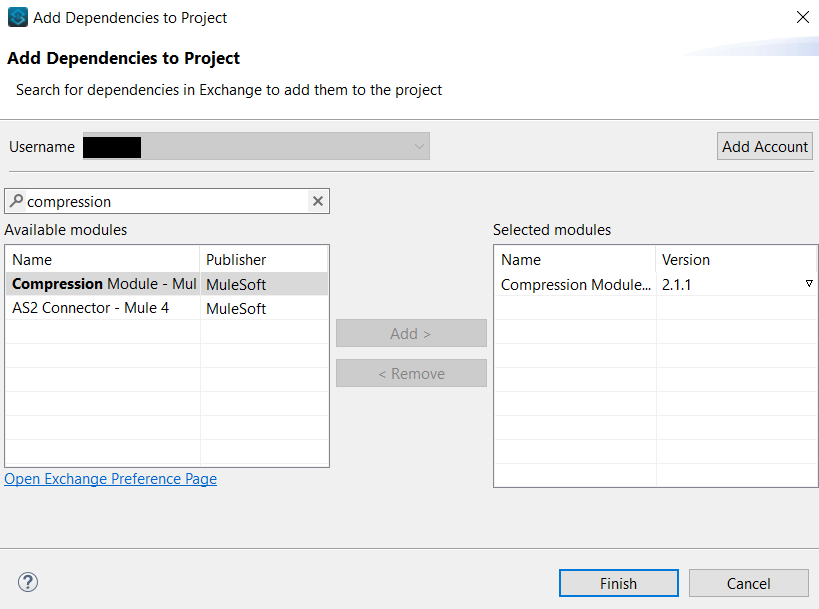This screenshot has width=819, height=609.
Task: Click the magnifier icon in search box
Action: [16, 201]
